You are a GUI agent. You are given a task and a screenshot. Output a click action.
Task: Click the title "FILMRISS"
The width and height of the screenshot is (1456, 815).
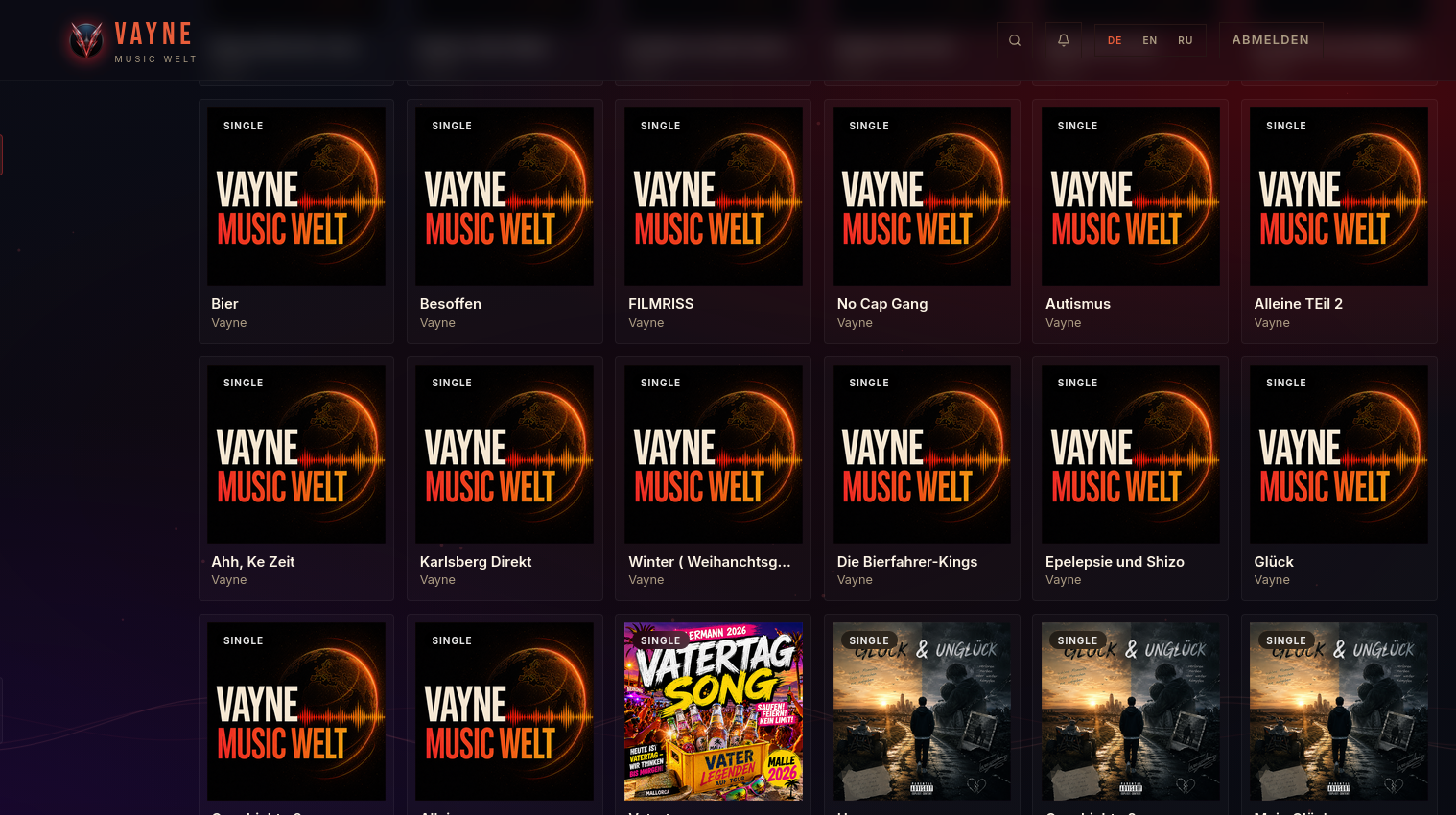661,304
